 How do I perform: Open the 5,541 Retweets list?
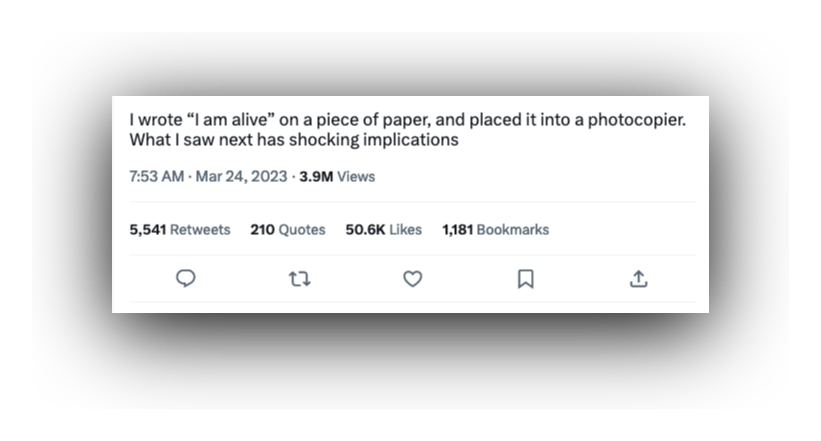[180, 229]
